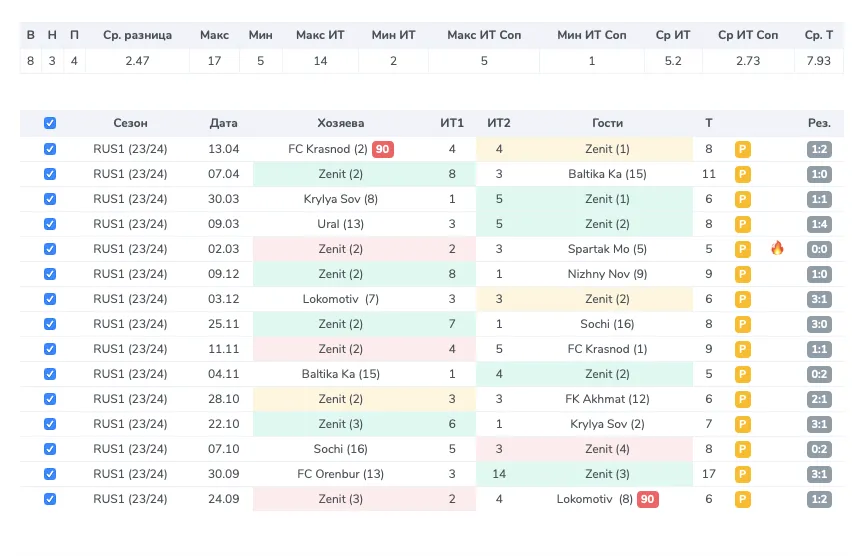Image resolution: width=858 pixels, height=556 pixels.
Task: Click the 2.47 average difference value
Action: pos(137,61)
